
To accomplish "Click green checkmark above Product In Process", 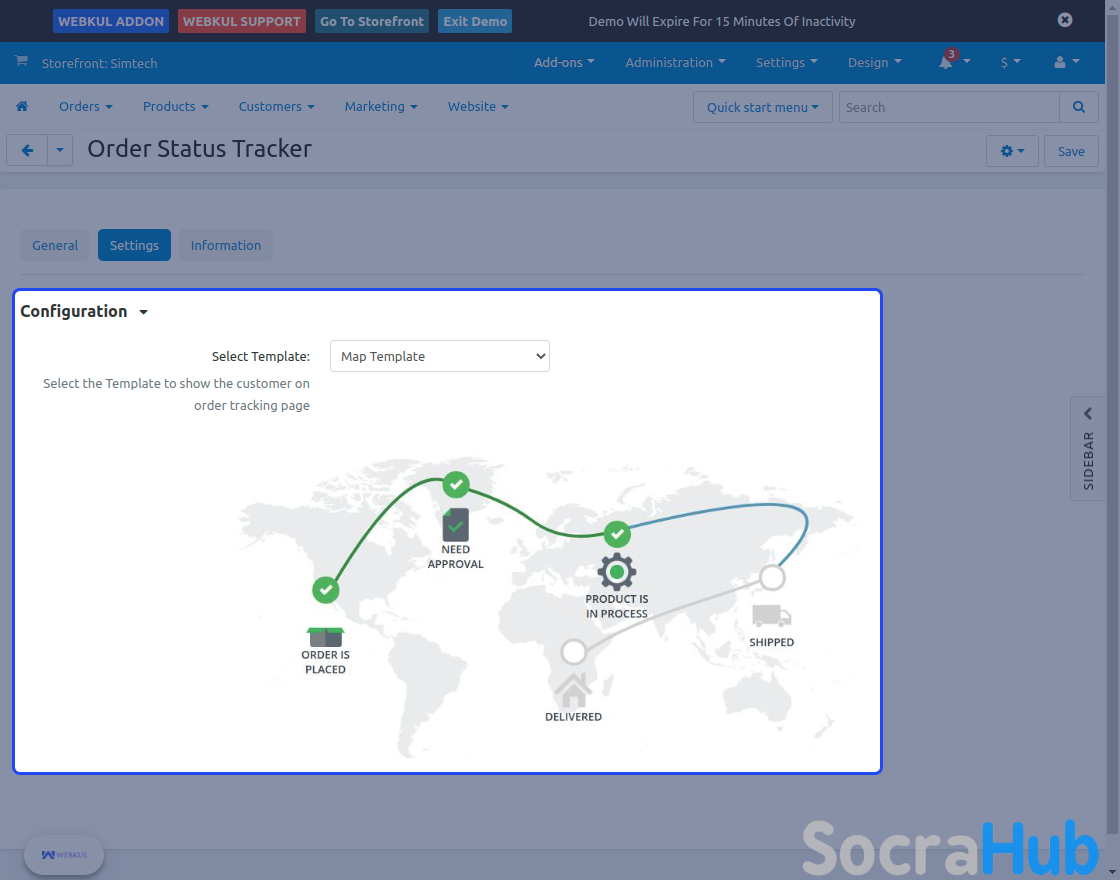I will pyautogui.click(x=617, y=534).
